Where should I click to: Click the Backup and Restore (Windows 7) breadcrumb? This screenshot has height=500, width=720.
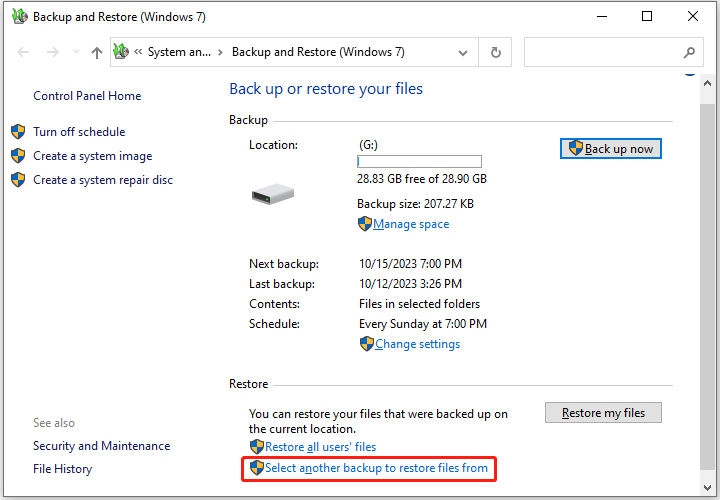pyautogui.click(x=318, y=52)
